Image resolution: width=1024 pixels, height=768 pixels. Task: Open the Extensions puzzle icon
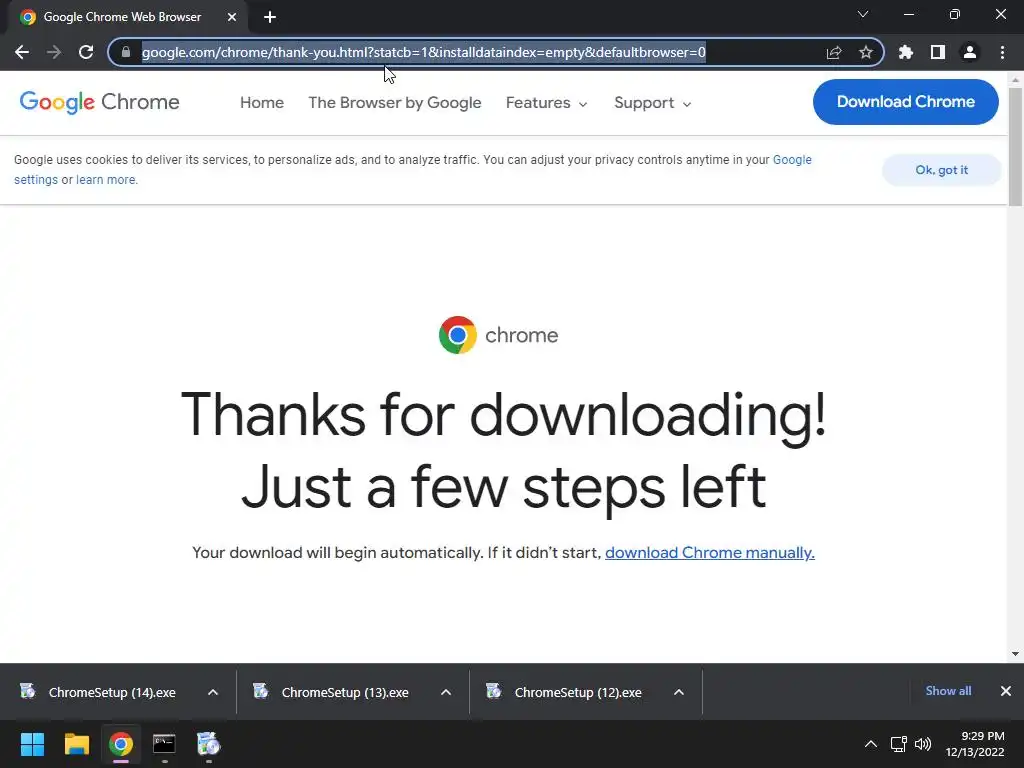tap(905, 52)
